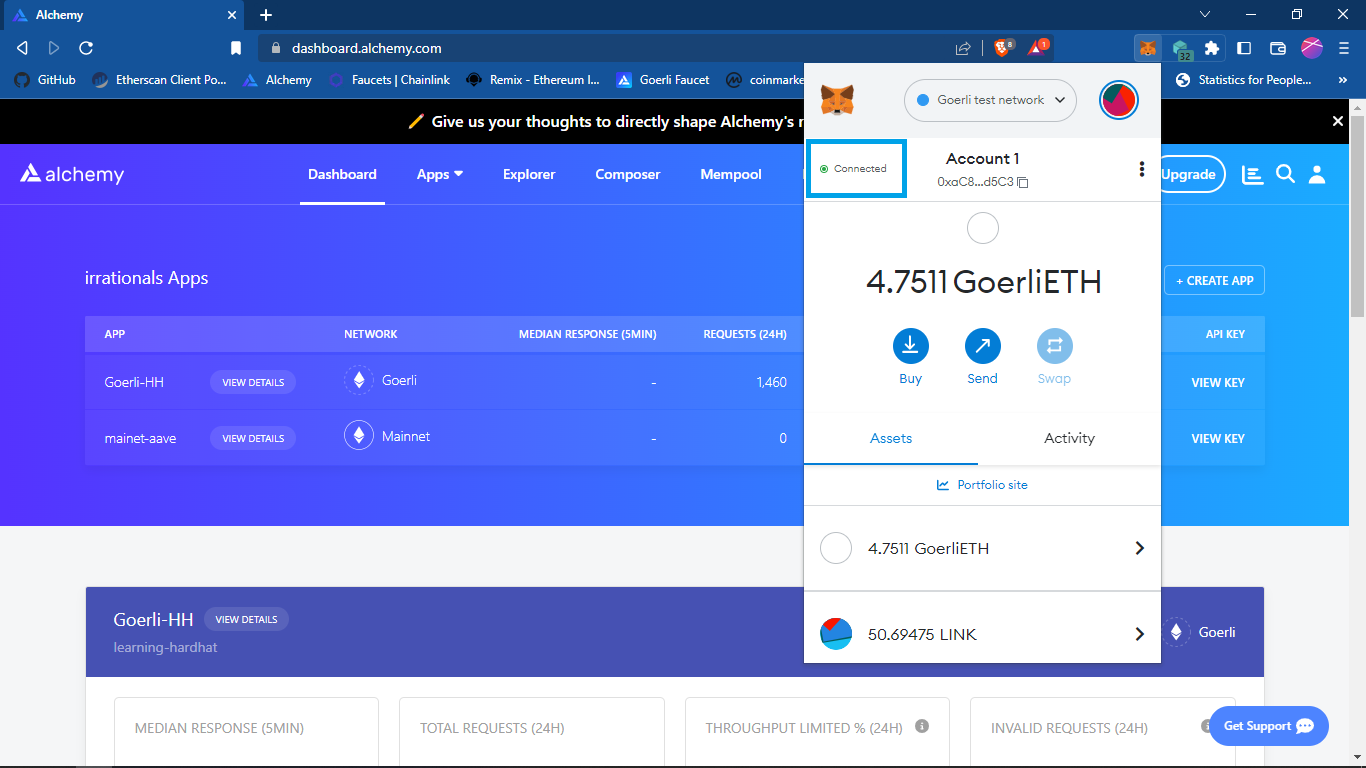Click VIEW DETAILS for Goerli-HH table row
This screenshot has width=1366, height=768.
(253, 382)
